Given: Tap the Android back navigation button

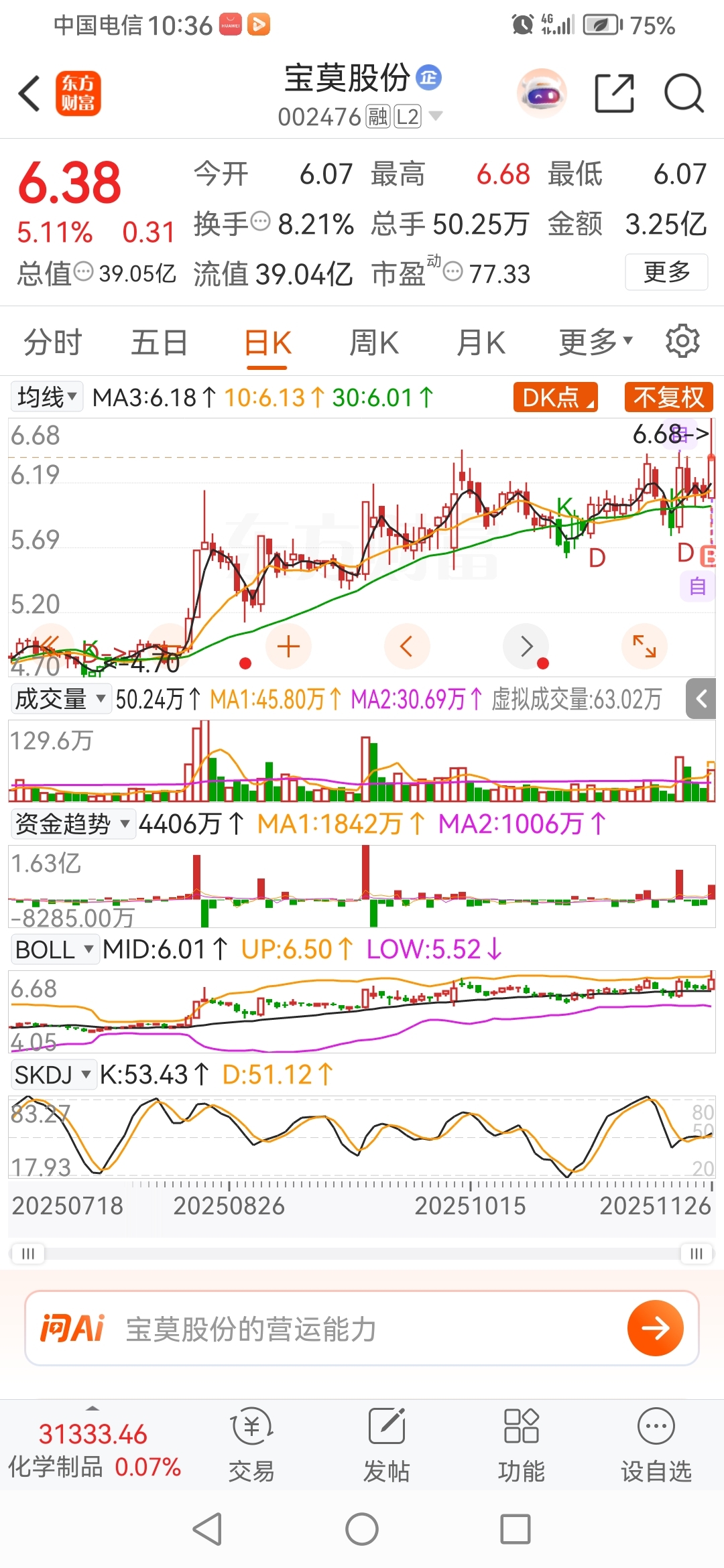Looking at the screenshot, I should [x=207, y=1529].
